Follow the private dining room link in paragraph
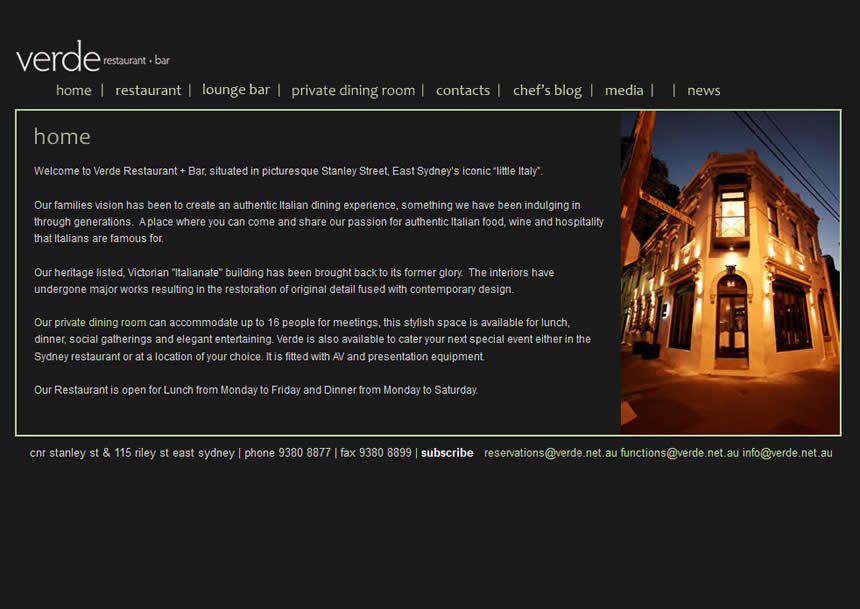 click(100, 323)
